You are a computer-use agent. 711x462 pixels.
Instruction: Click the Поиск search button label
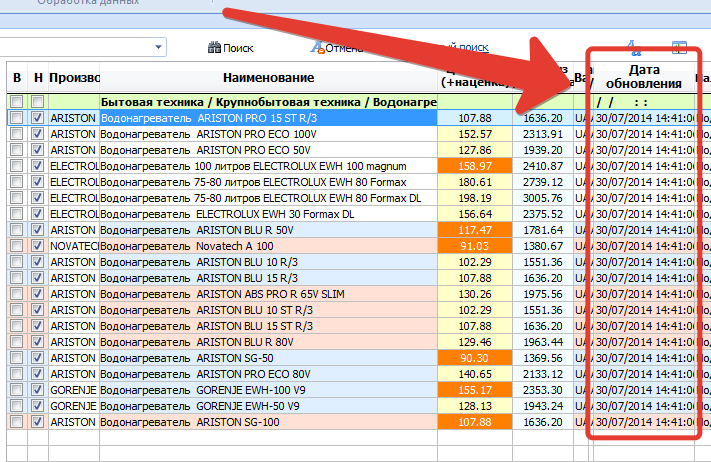(238, 48)
